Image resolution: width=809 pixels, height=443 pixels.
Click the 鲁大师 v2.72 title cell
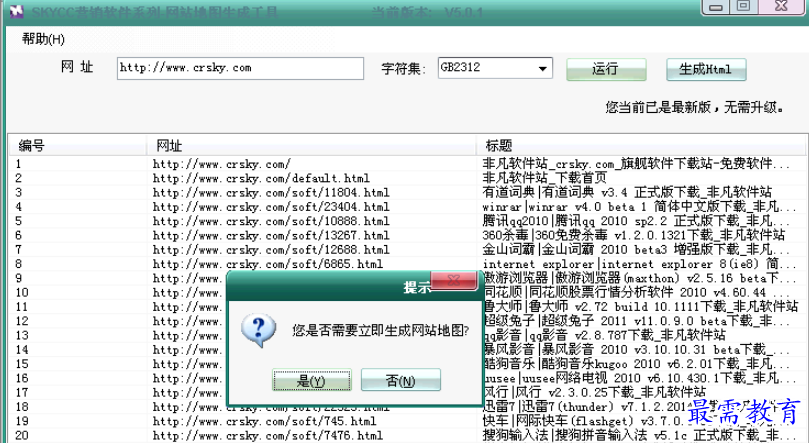[x=640, y=307]
